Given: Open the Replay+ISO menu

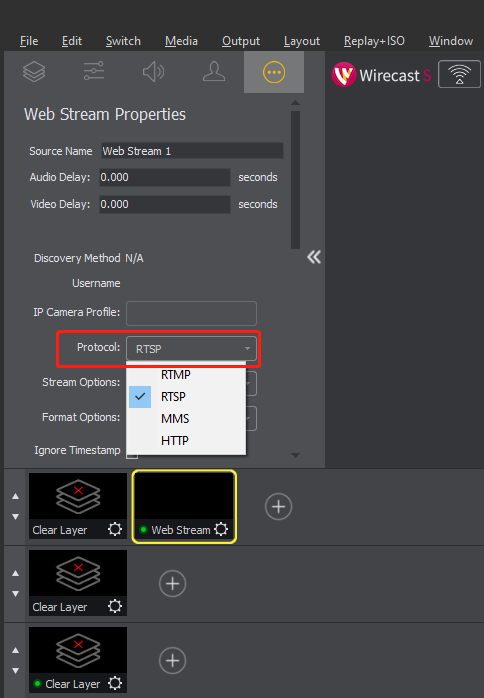Looking at the screenshot, I should point(374,41).
